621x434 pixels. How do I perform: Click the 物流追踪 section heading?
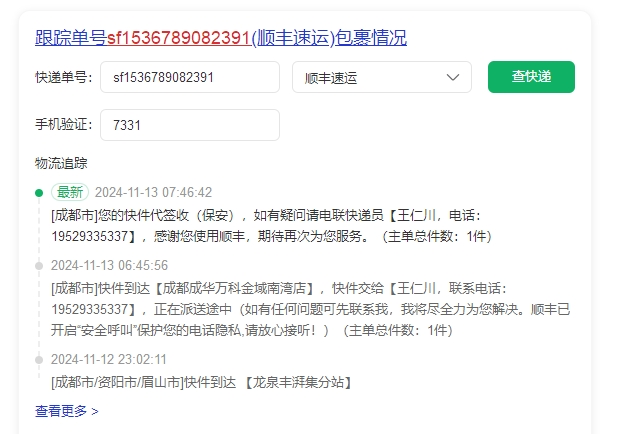click(x=61, y=163)
